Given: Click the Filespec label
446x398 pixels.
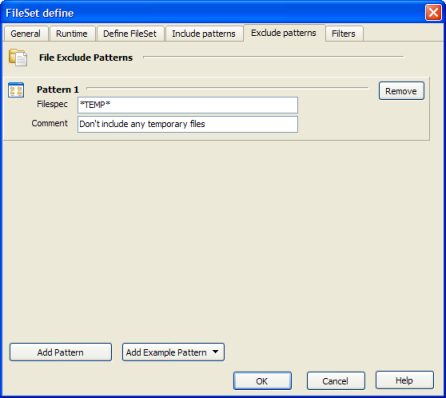Looking at the screenshot, I should (52, 104).
